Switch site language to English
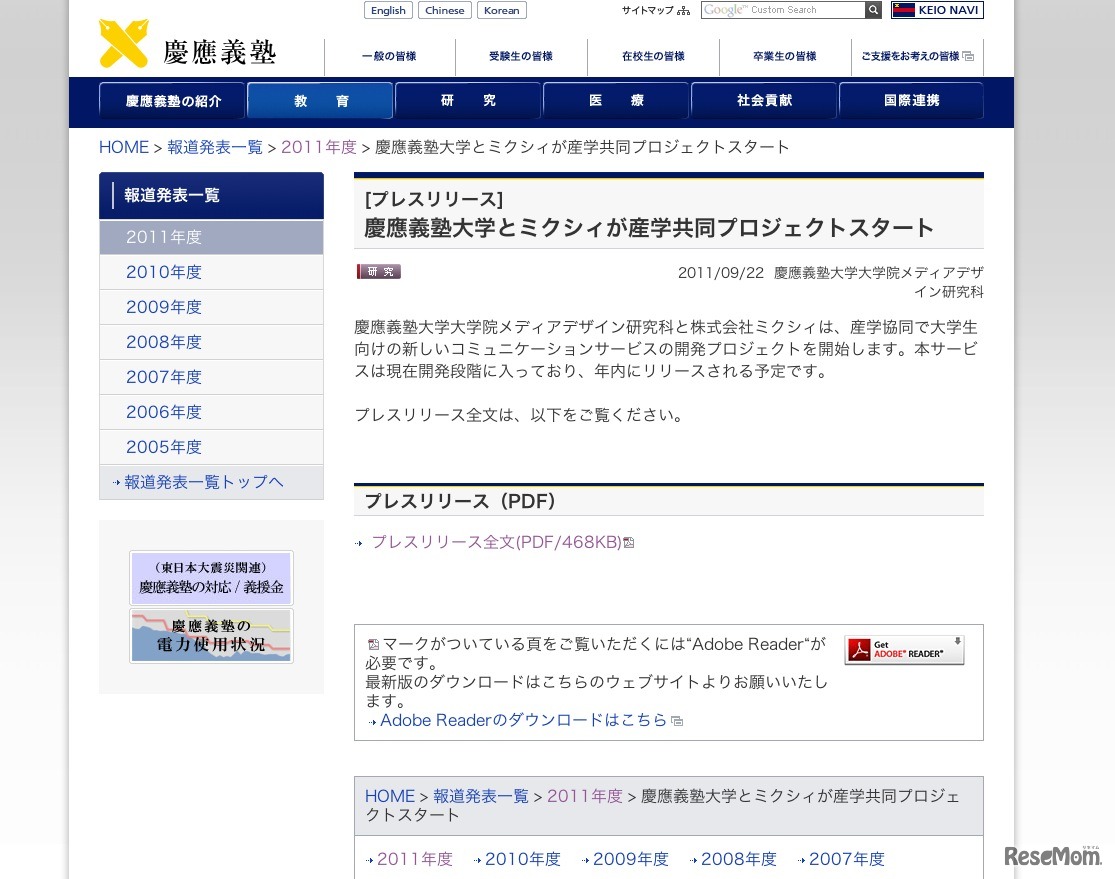Screen dimensions: 1115x879 388,10
